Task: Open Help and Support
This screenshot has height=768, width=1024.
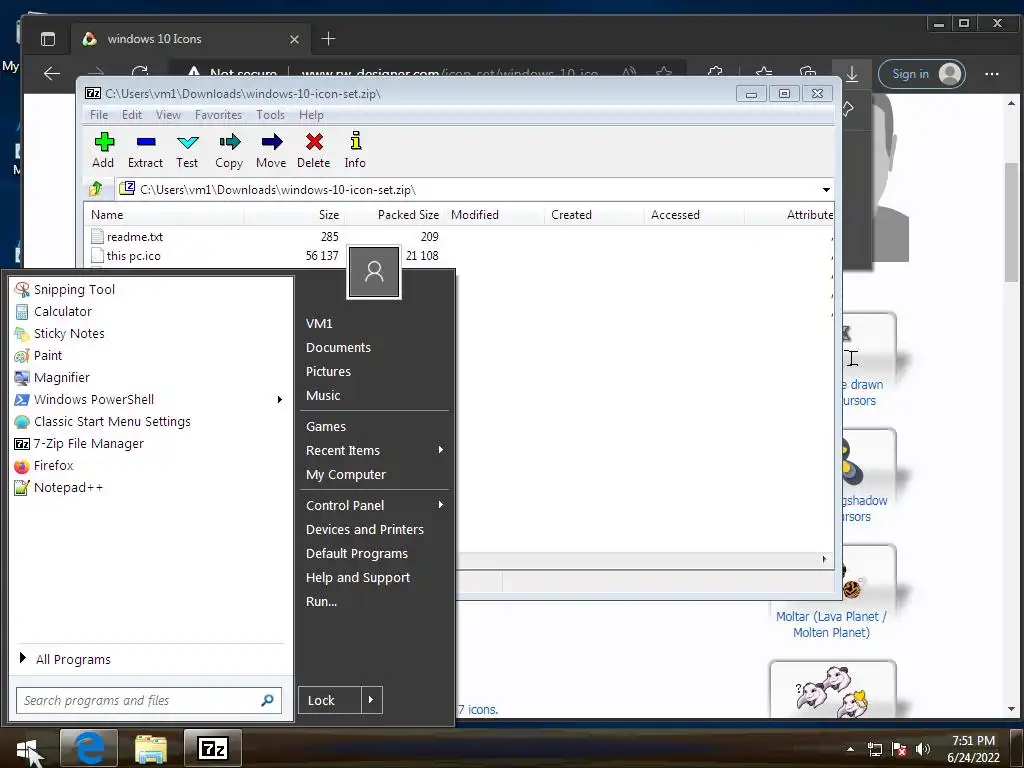Action: [x=358, y=577]
